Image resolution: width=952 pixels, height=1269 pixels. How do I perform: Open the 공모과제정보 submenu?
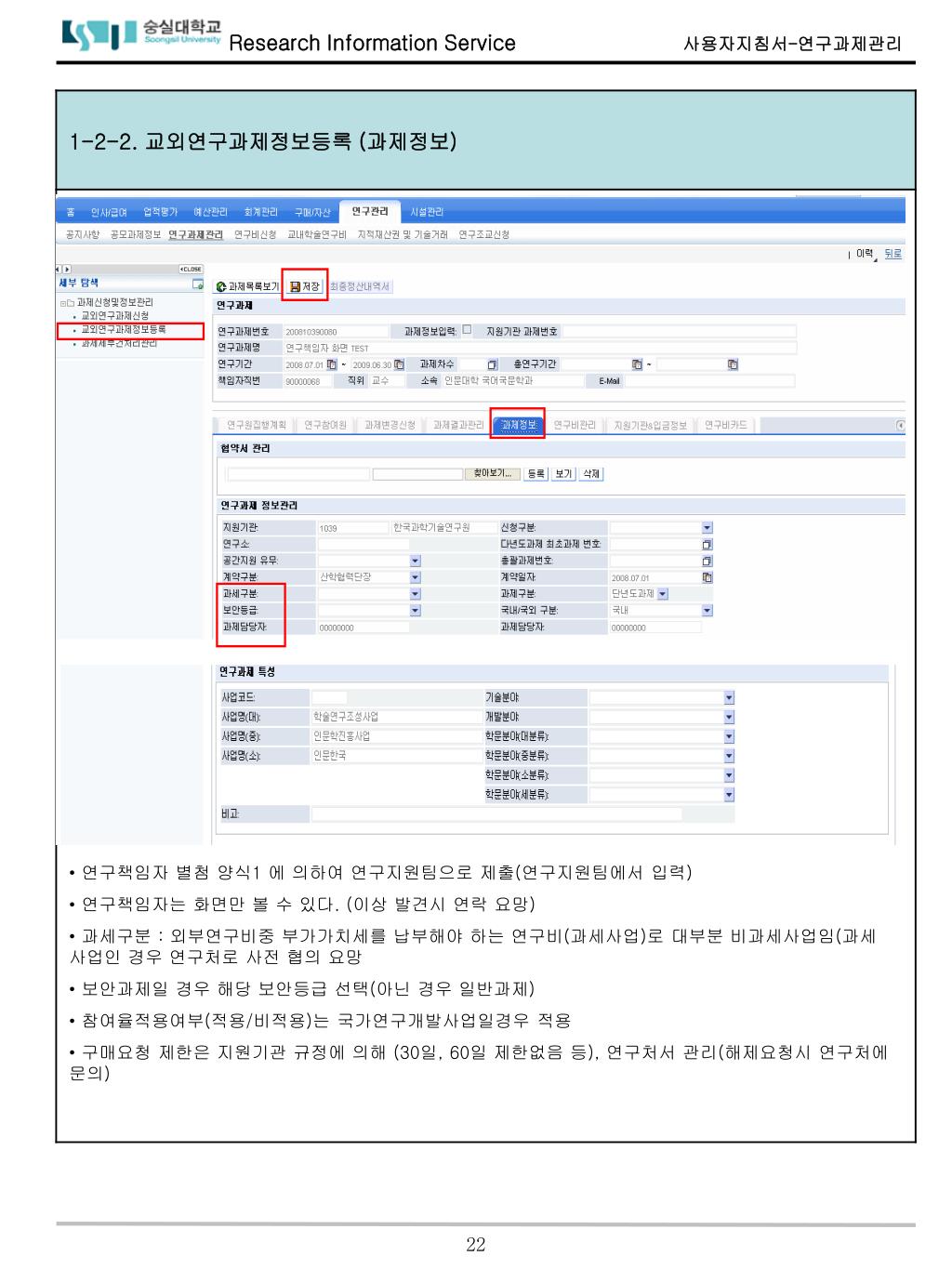(136, 234)
